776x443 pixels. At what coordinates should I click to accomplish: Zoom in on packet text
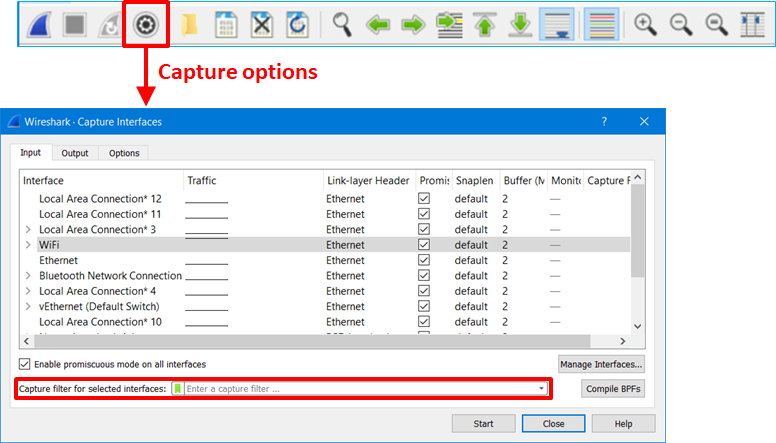645,24
